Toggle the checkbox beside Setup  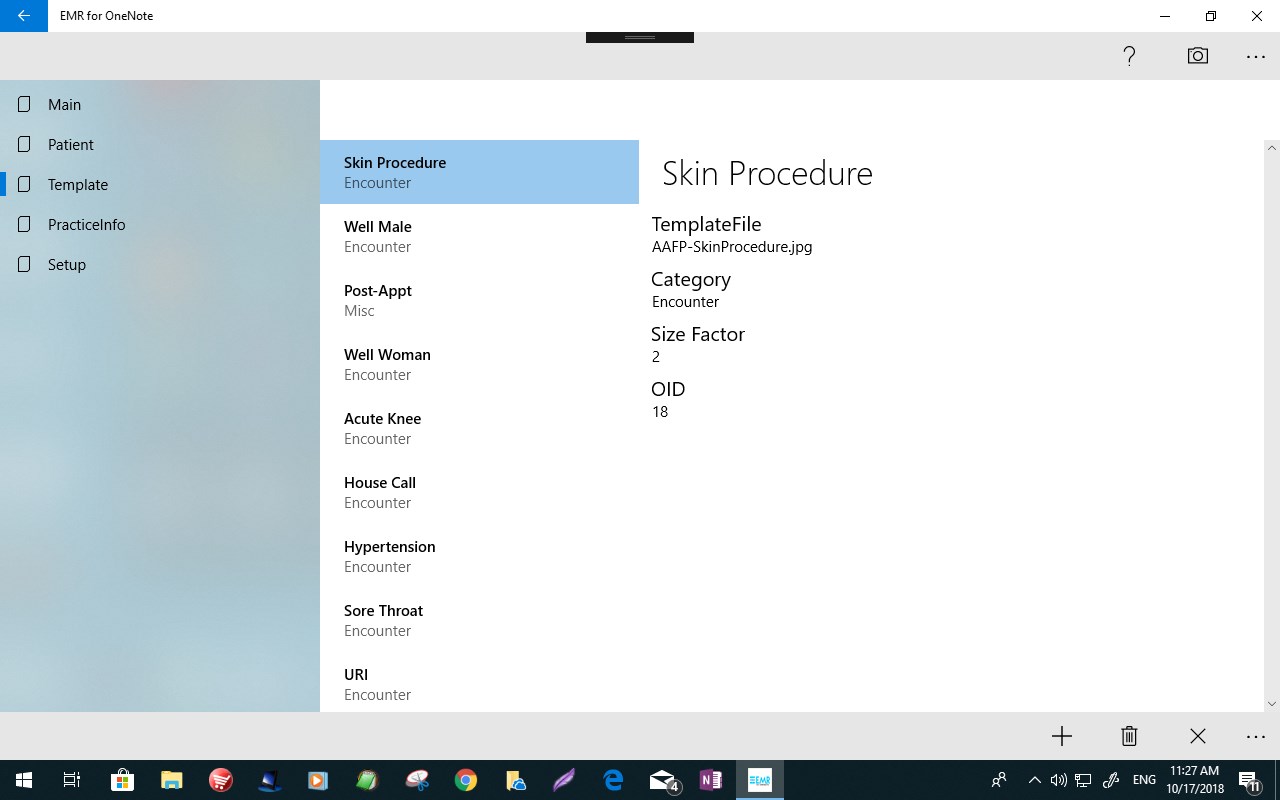click(x=22, y=264)
